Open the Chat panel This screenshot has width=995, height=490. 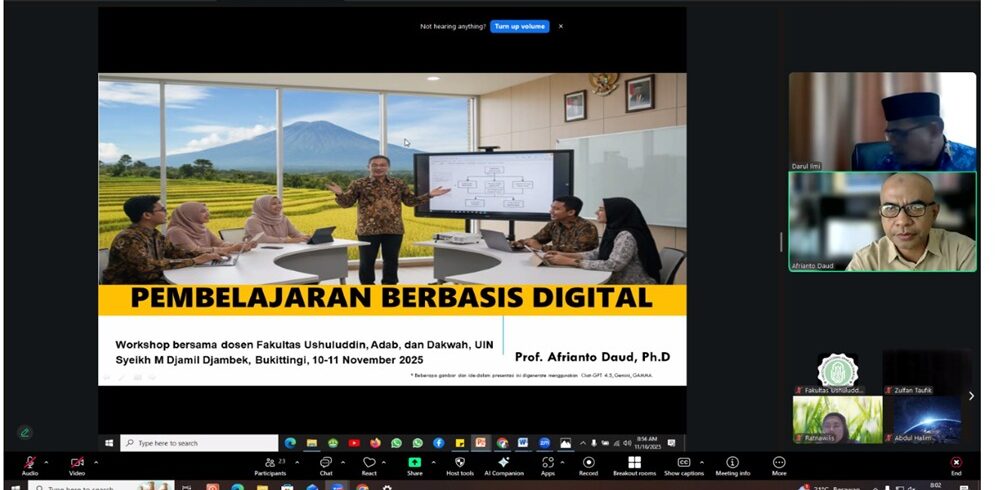click(x=326, y=463)
